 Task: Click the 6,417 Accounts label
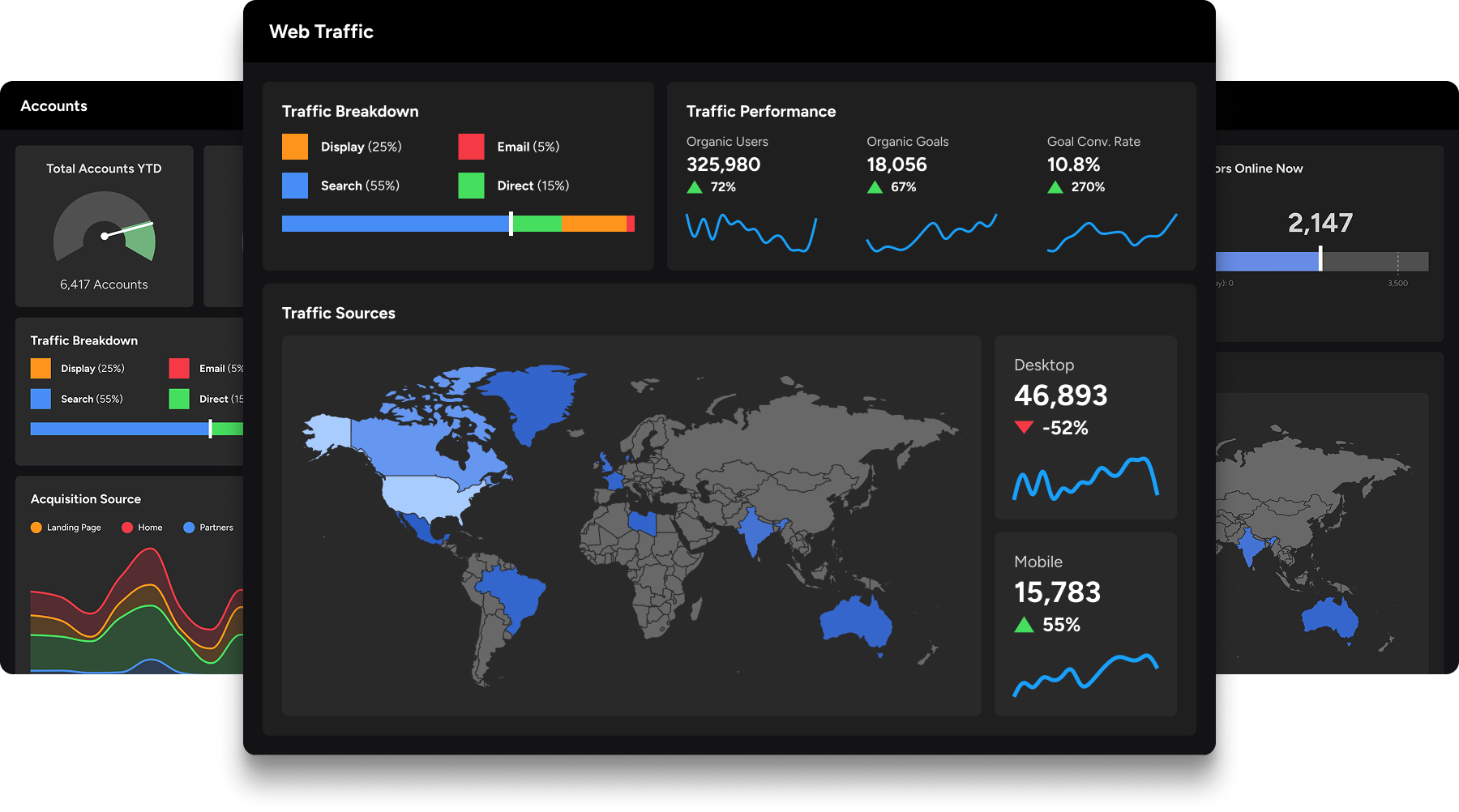(x=104, y=284)
